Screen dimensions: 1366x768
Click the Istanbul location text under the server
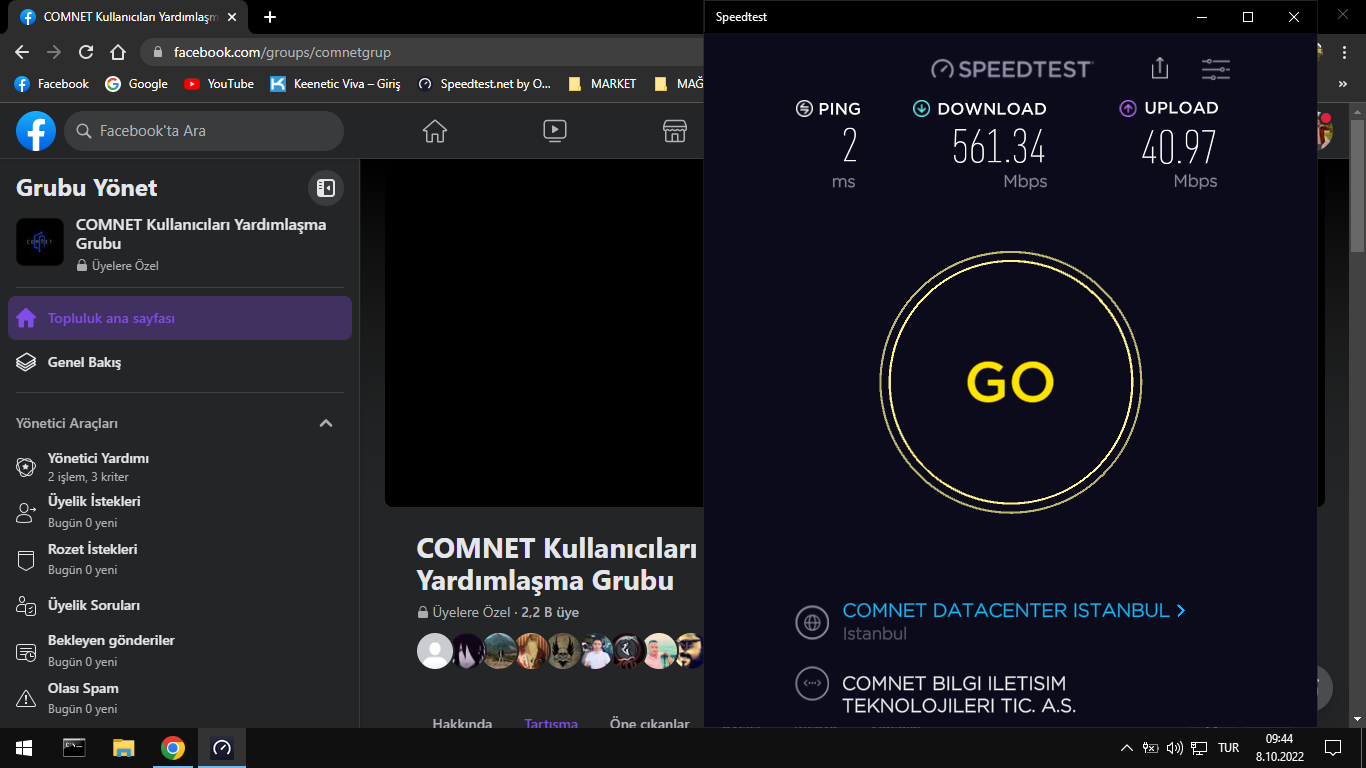tap(875, 634)
